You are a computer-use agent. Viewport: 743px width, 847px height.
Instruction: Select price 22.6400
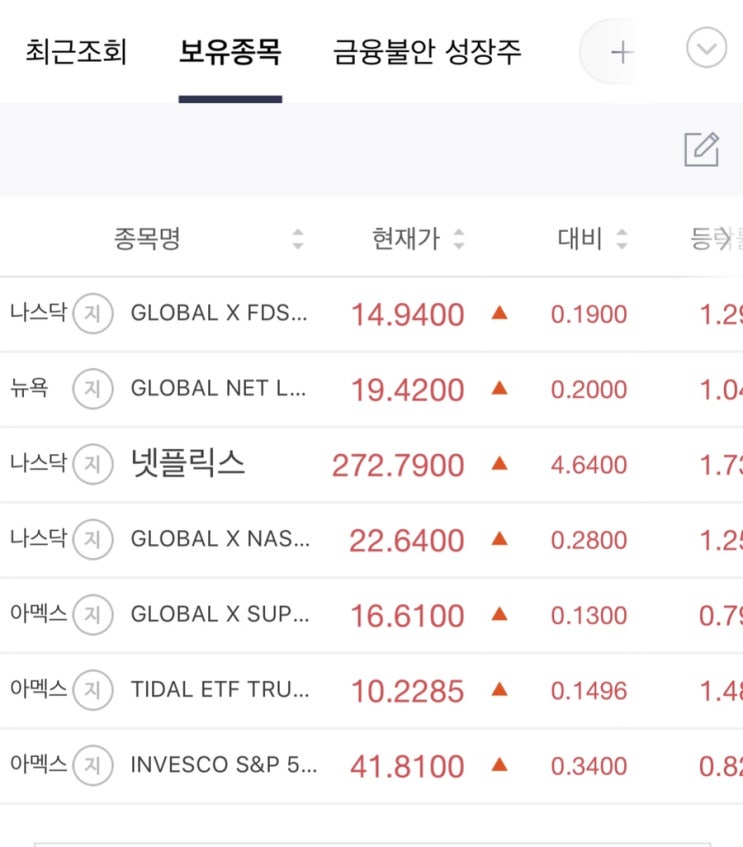coord(407,540)
